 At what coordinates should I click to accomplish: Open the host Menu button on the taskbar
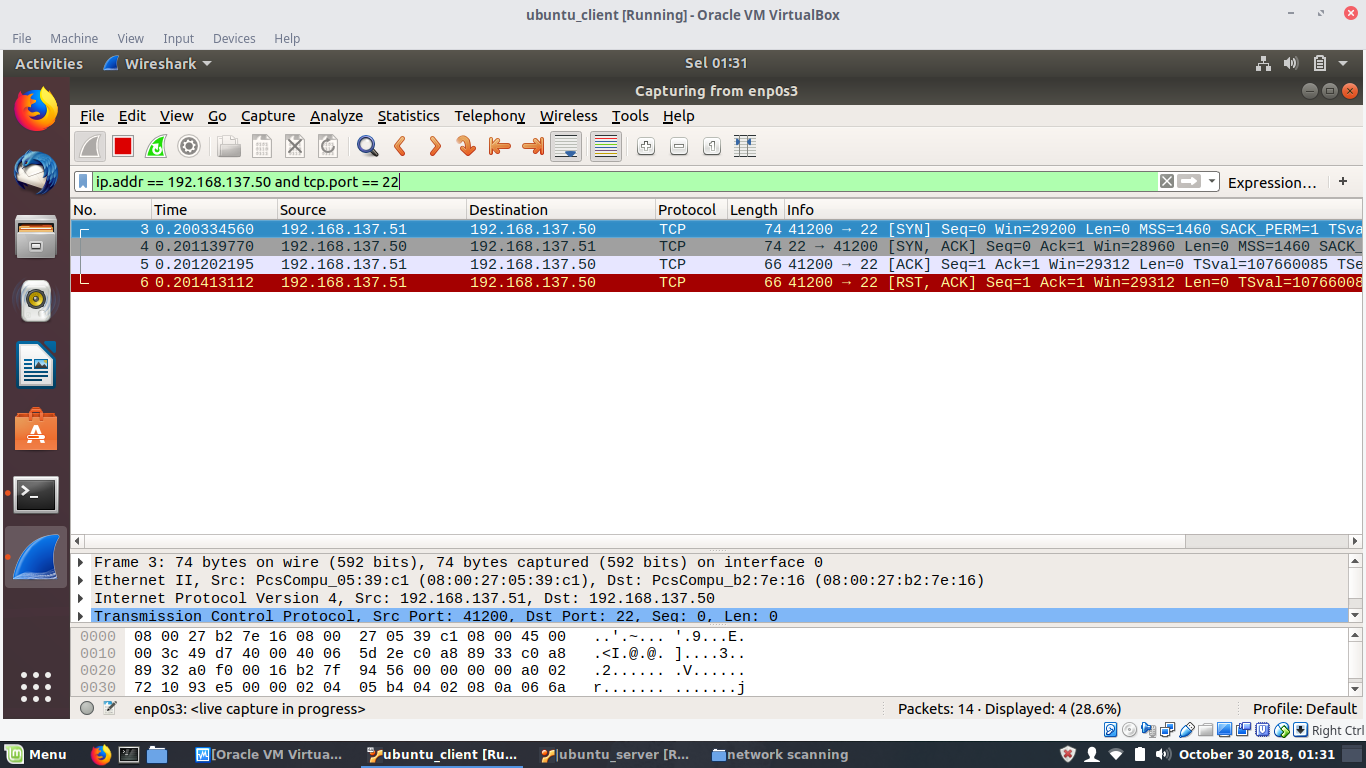35,754
